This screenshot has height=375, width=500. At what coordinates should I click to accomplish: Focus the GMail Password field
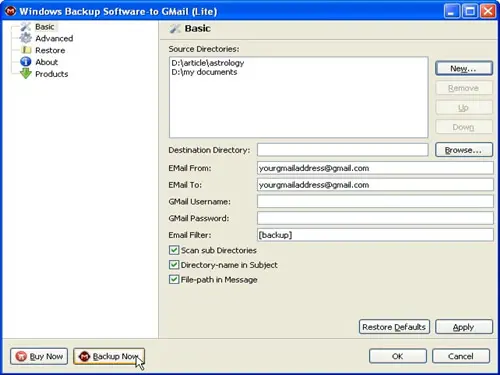[375, 218]
